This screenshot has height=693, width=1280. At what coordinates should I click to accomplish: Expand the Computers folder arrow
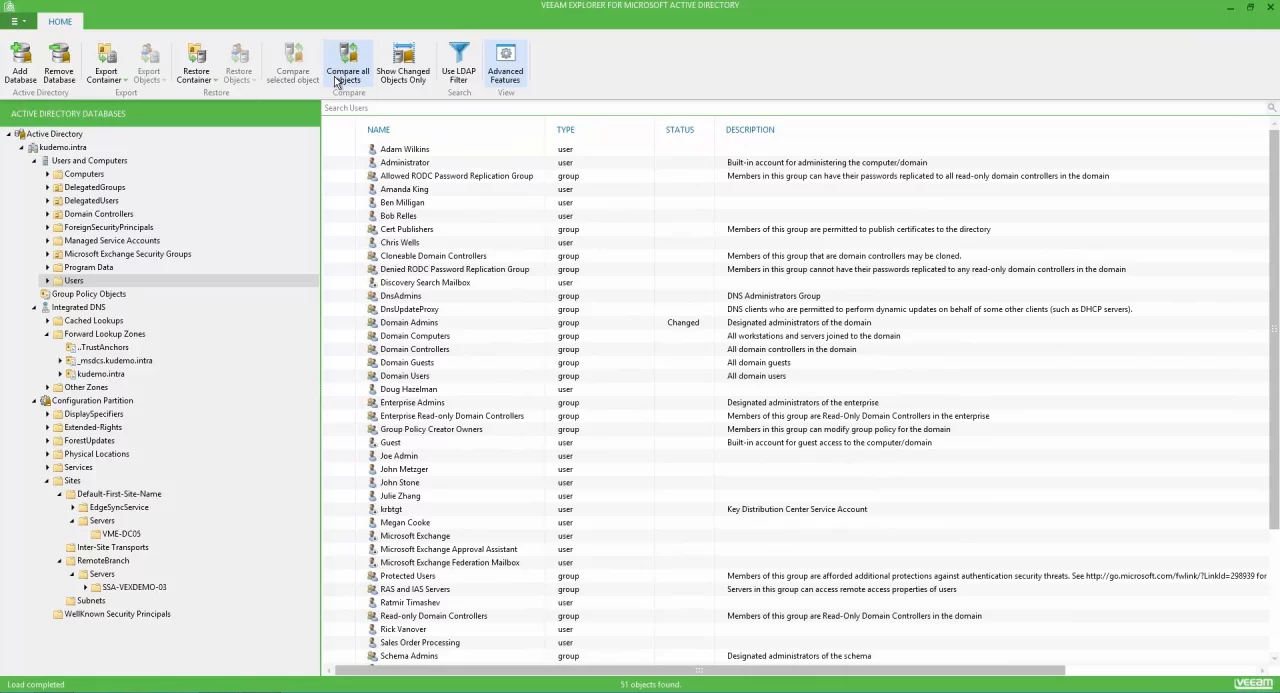pyautogui.click(x=47, y=174)
